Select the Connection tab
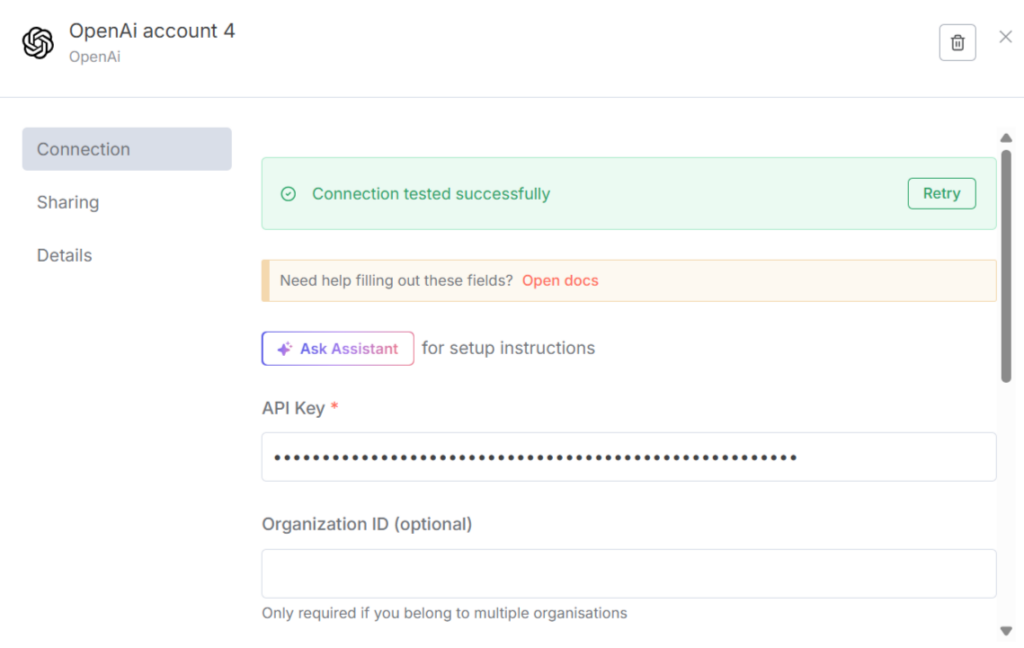 [x=127, y=149]
